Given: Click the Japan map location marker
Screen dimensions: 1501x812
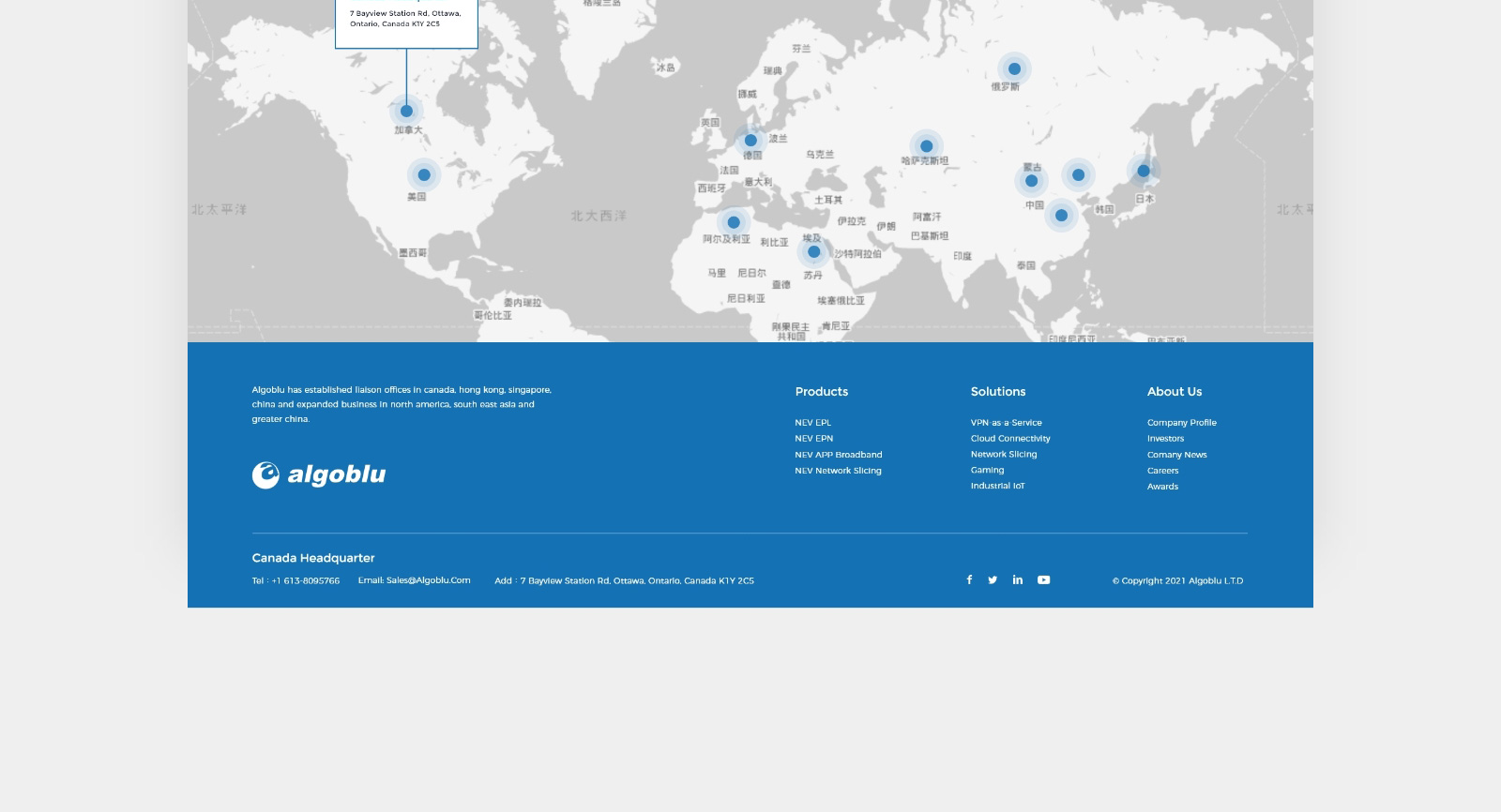Looking at the screenshot, I should (1144, 171).
